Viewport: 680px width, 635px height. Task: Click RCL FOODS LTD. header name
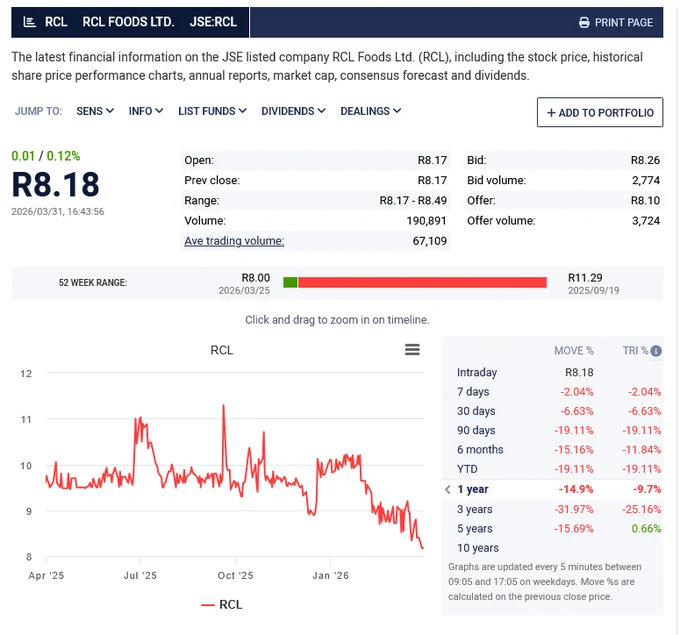(x=128, y=22)
